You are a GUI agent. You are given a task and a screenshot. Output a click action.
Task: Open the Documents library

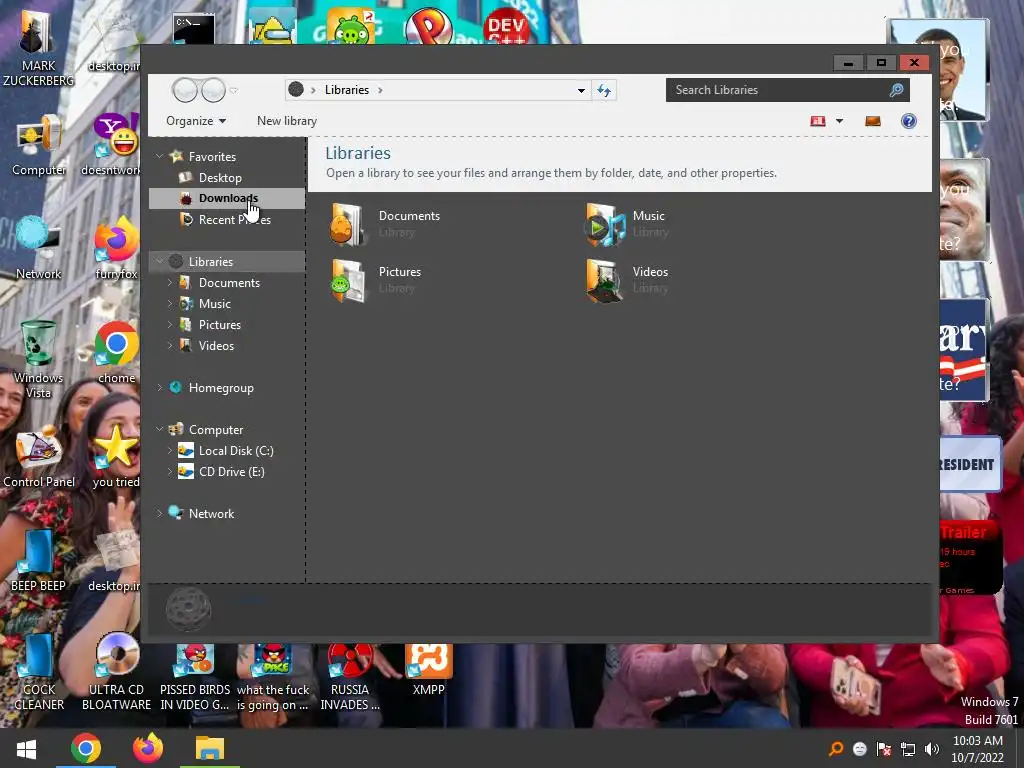tap(385, 224)
